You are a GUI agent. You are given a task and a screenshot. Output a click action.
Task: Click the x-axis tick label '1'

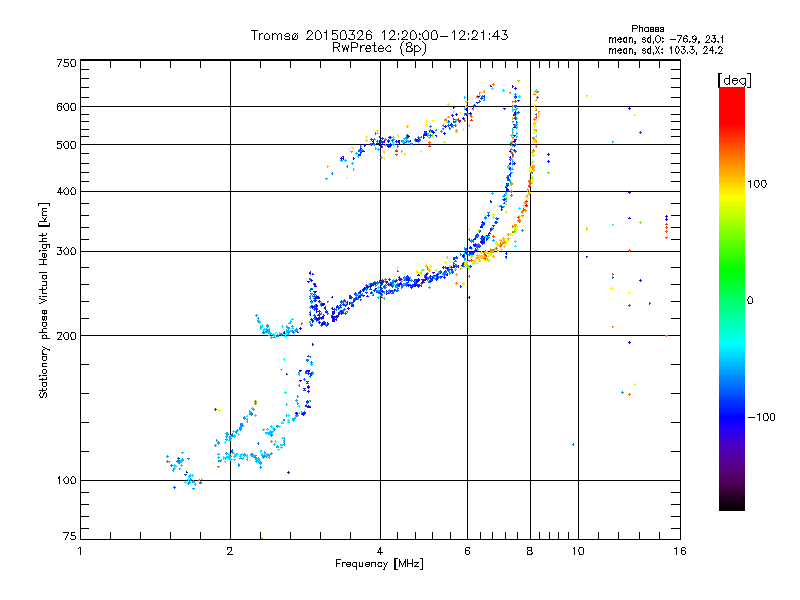click(x=80, y=551)
